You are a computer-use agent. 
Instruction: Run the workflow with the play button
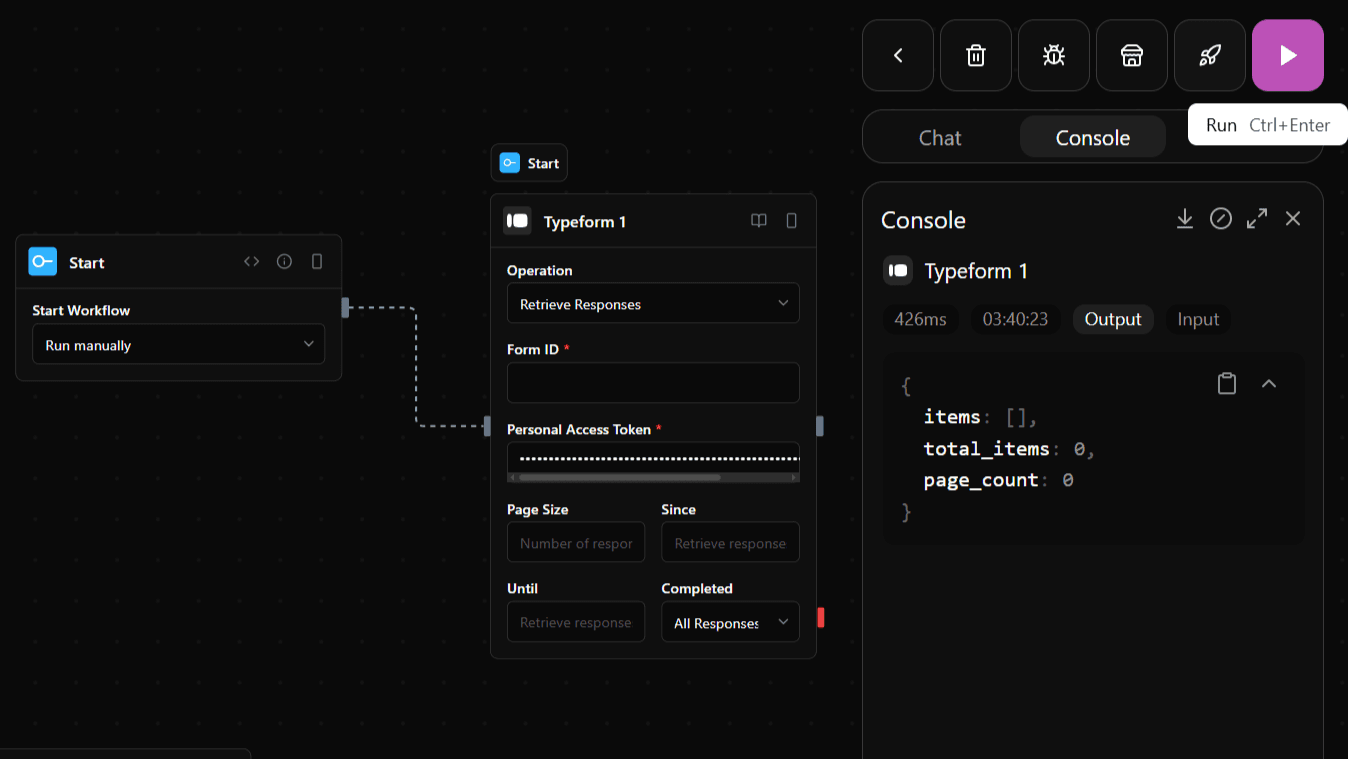pos(1287,55)
